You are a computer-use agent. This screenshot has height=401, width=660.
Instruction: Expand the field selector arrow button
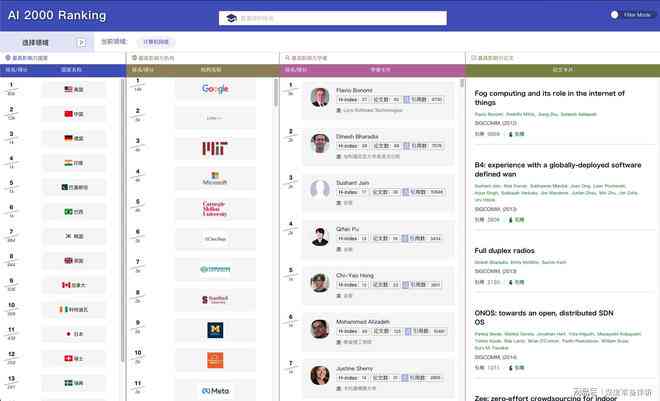coord(82,42)
